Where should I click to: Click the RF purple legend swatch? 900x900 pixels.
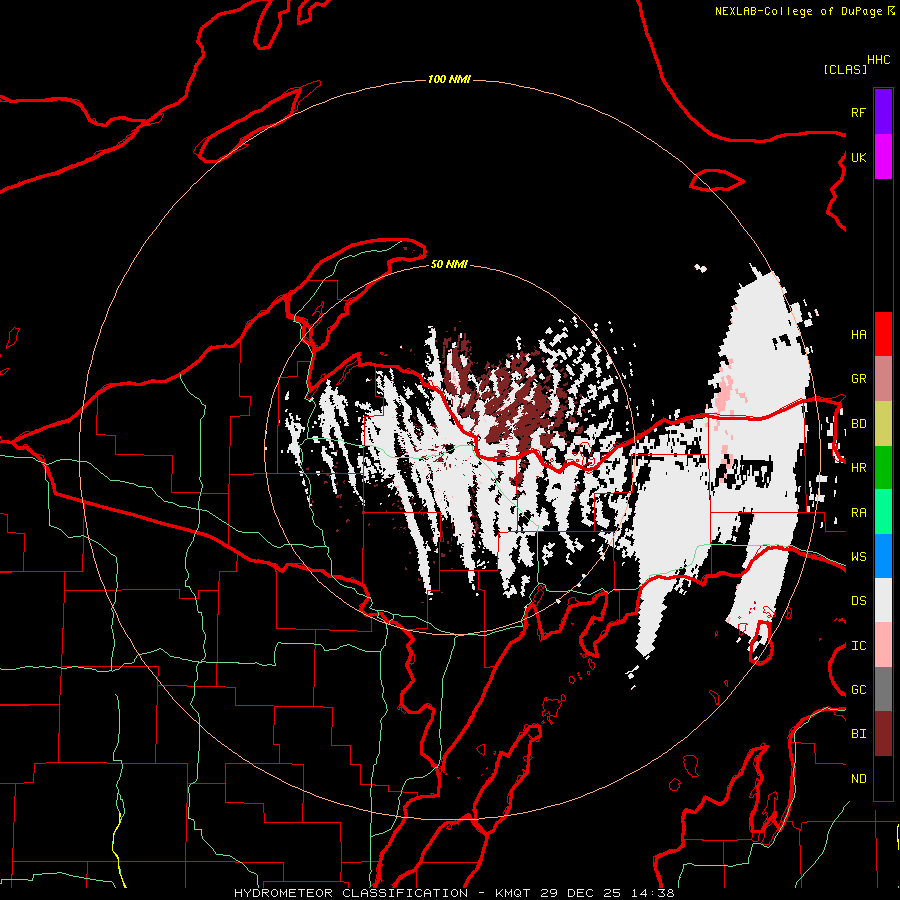pos(883,112)
